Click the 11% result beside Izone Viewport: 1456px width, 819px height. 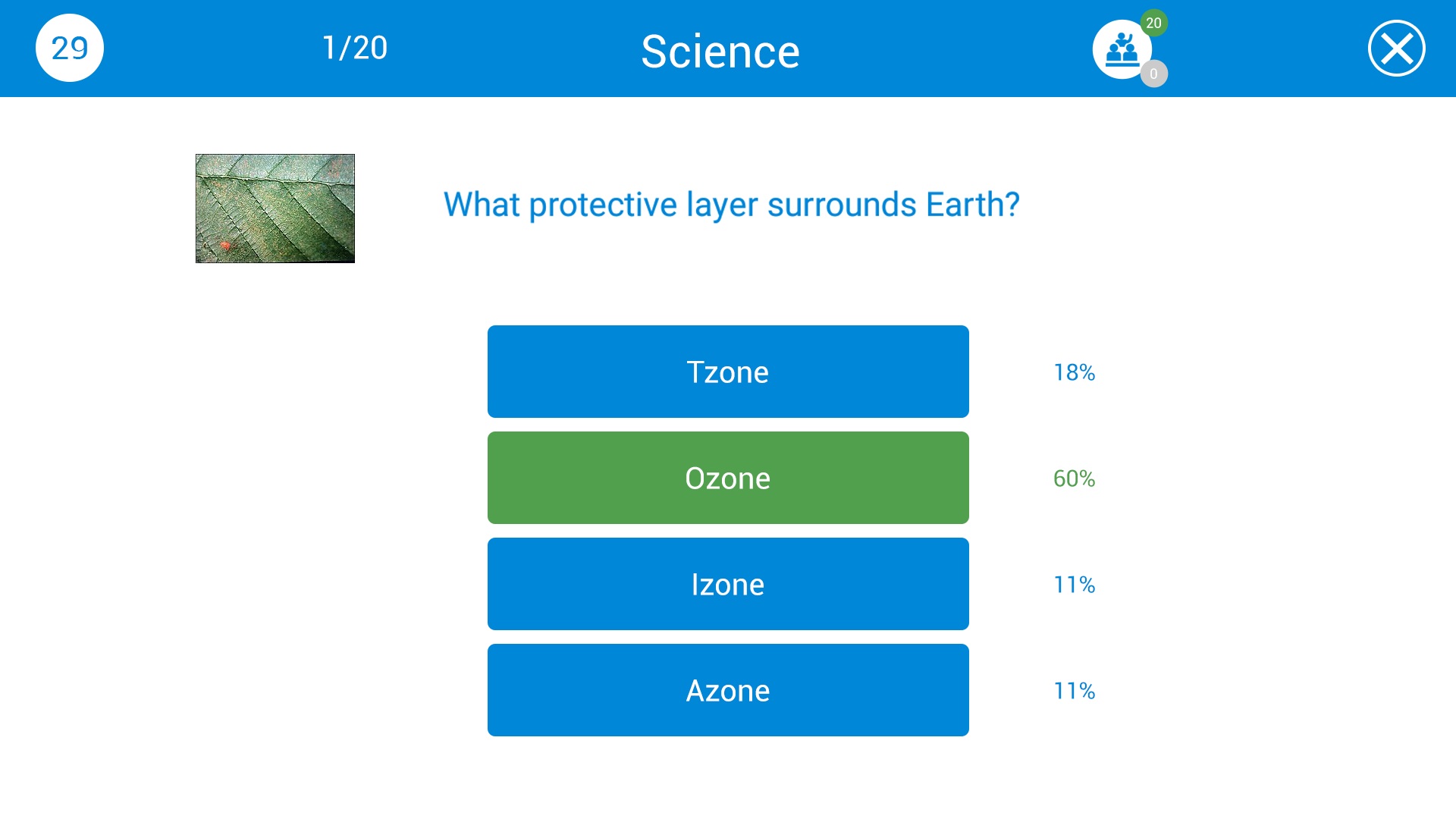coord(1074,585)
